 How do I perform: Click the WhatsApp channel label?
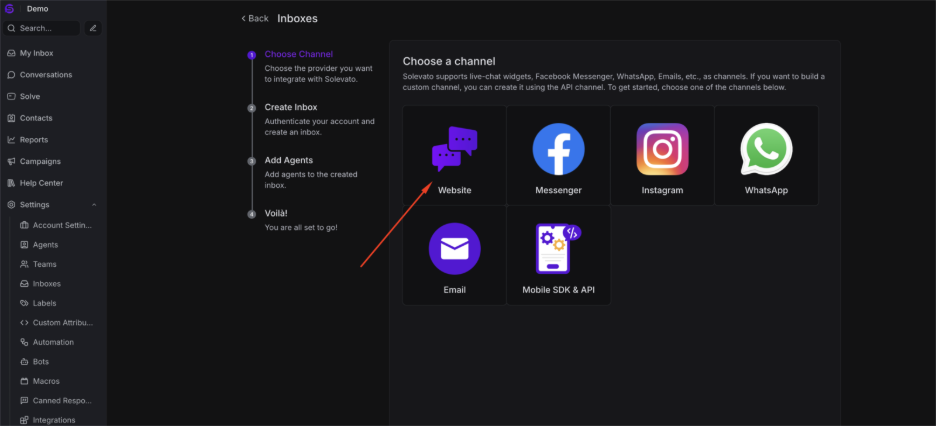766,190
